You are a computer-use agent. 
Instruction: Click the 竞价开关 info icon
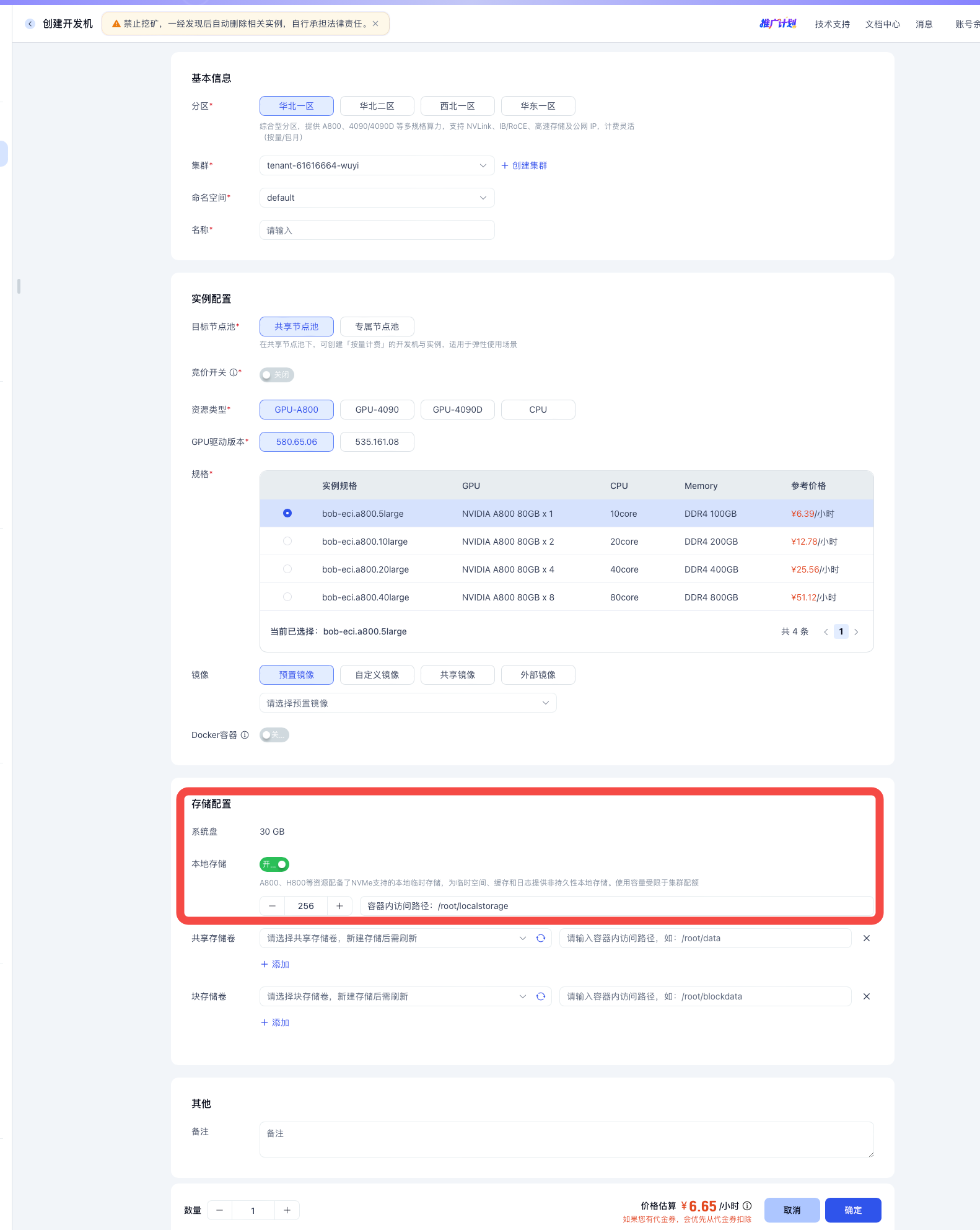pos(234,372)
